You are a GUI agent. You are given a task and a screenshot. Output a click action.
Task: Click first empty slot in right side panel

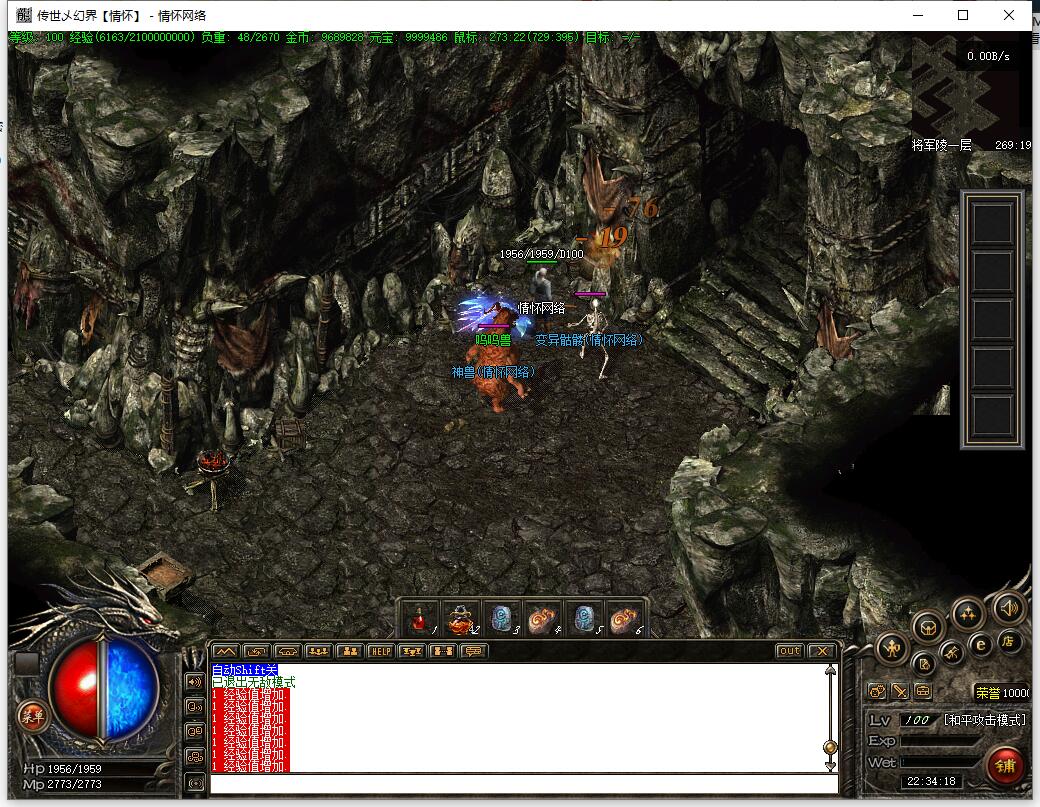click(992, 222)
